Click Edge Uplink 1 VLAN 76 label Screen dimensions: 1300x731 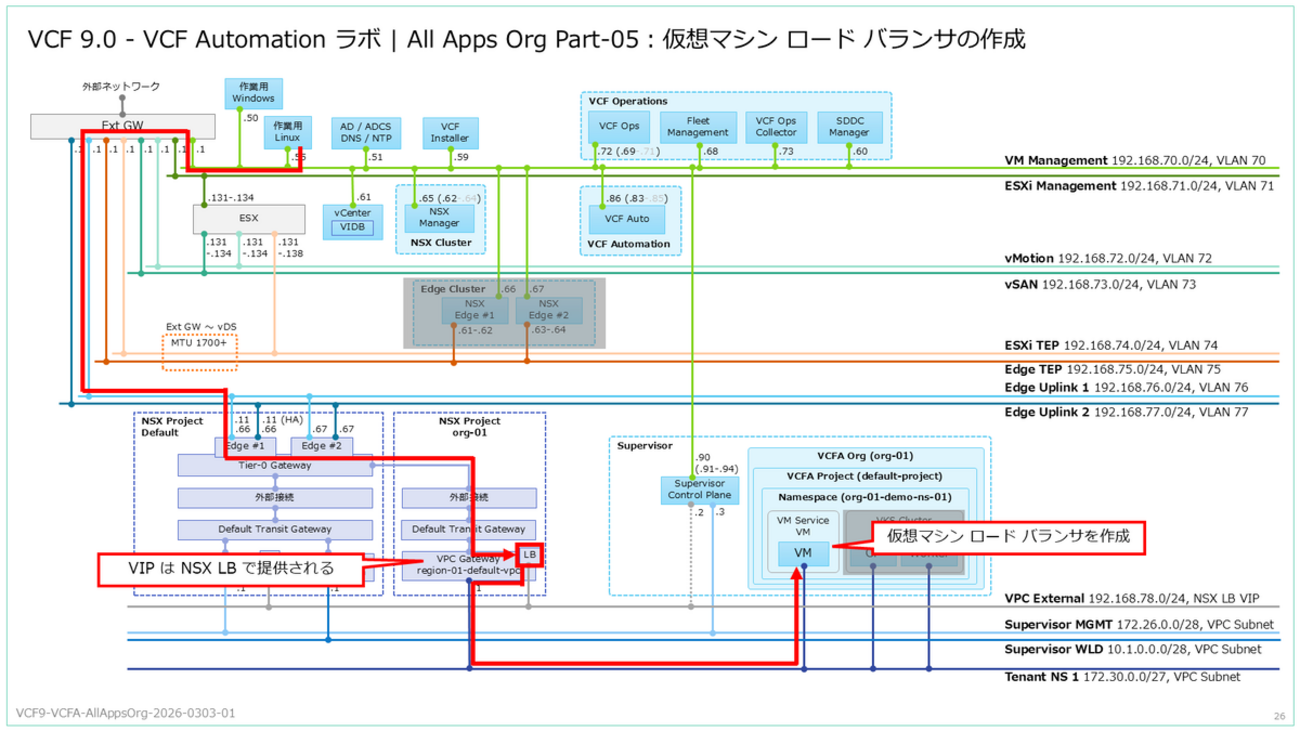(x=1126, y=387)
